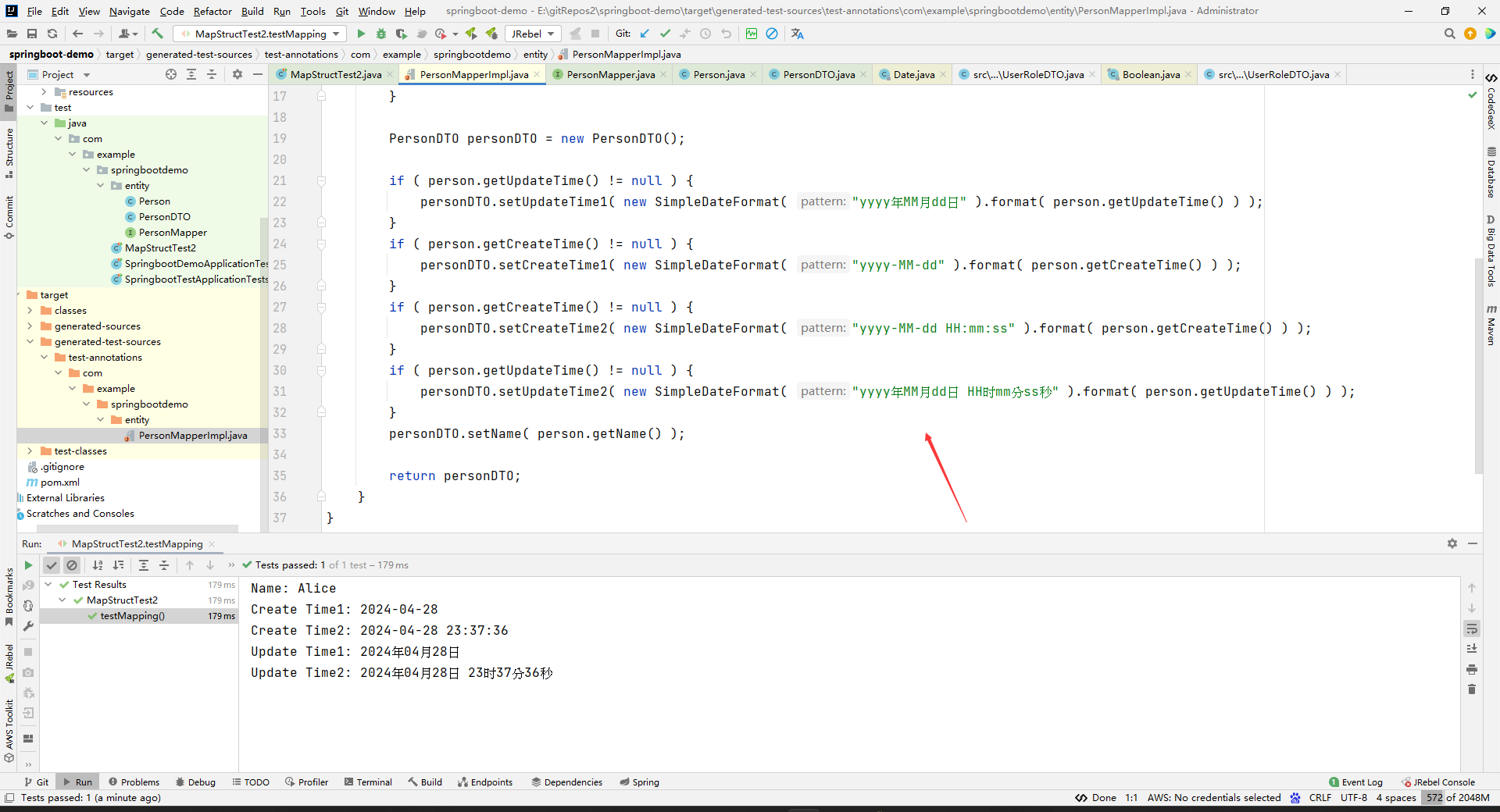Expand the classes folder under target
This screenshot has width=1500, height=812.
point(30,311)
